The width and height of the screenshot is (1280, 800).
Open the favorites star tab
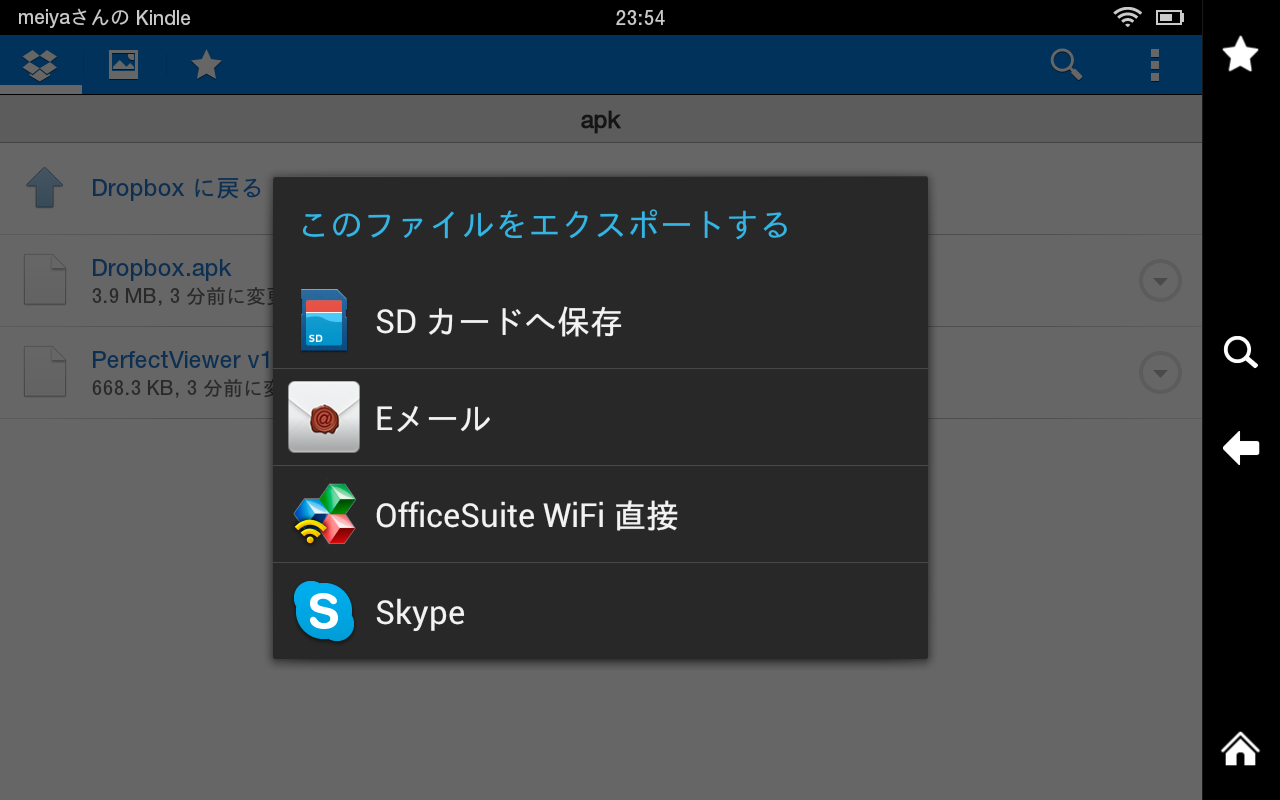pyautogui.click(x=206, y=65)
